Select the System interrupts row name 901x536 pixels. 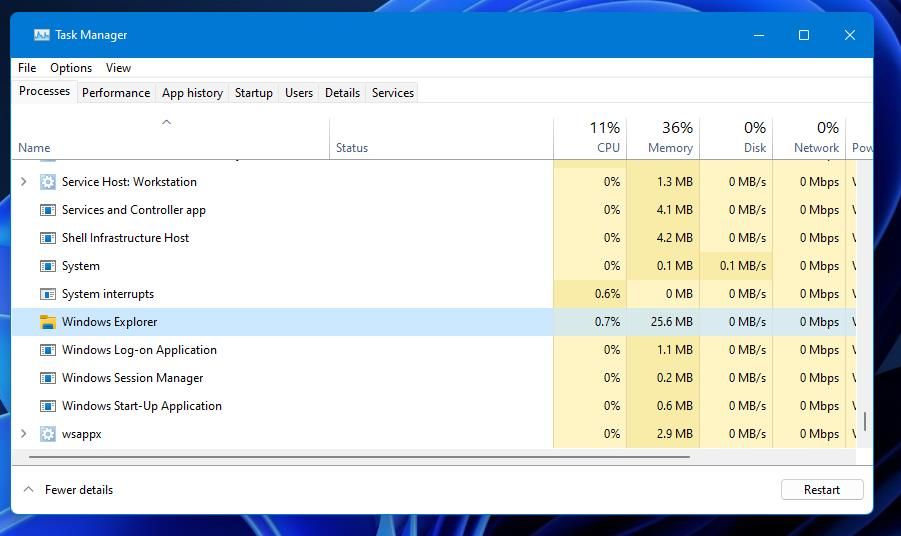click(x=107, y=294)
